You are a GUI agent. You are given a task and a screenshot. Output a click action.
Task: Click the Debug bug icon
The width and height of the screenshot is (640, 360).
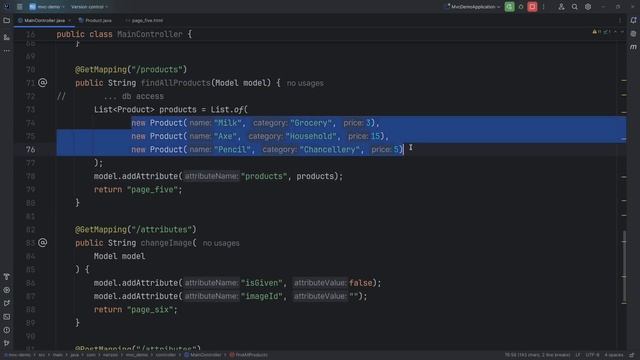point(521,7)
